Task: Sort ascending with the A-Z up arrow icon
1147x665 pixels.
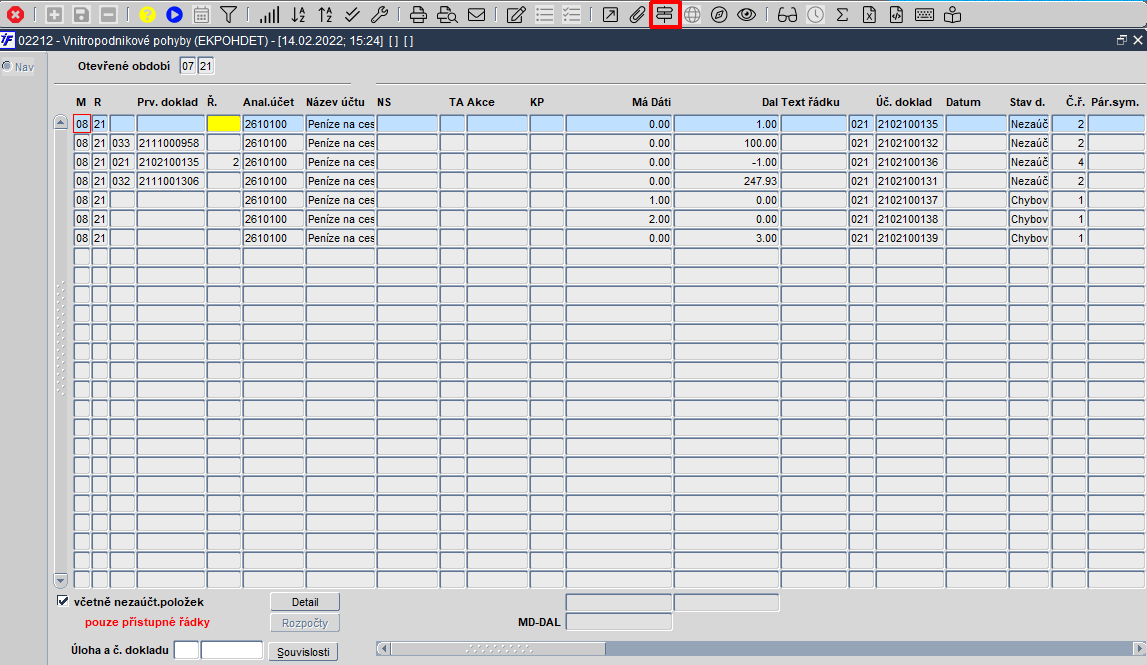Action: tap(325, 15)
